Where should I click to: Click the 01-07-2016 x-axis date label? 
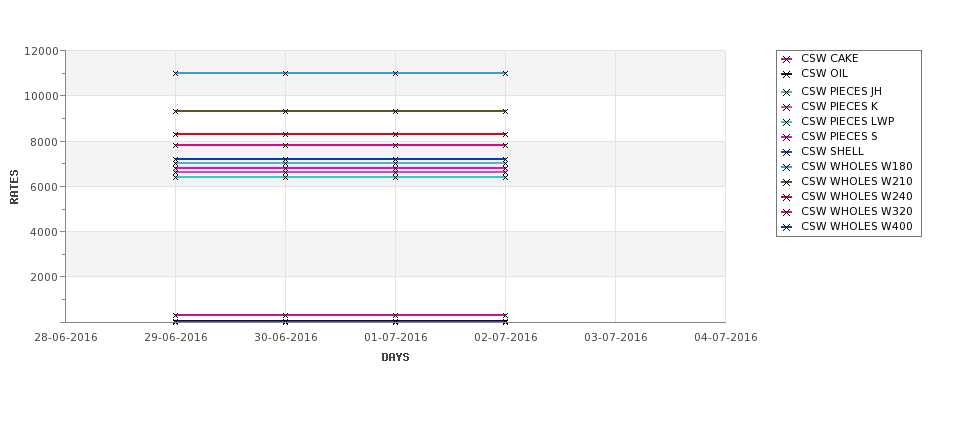pos(395,338)
